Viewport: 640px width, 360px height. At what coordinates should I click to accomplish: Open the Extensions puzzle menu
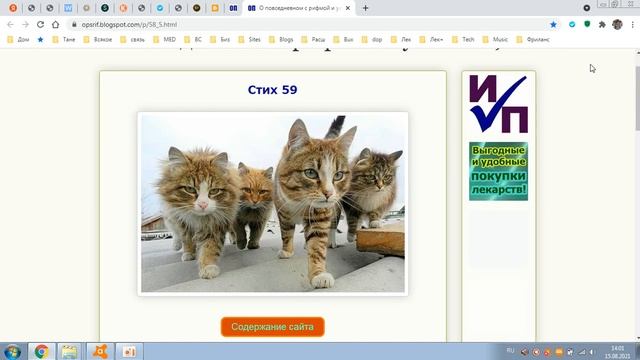point(602,24)
